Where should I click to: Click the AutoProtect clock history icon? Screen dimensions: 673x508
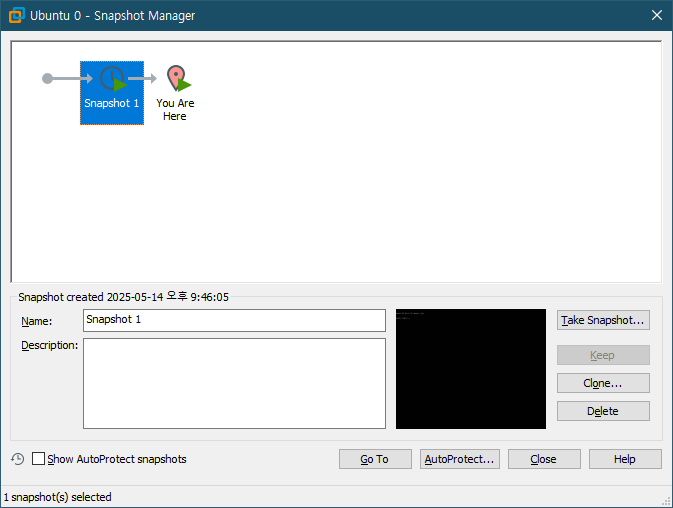[x=18, y=459]
